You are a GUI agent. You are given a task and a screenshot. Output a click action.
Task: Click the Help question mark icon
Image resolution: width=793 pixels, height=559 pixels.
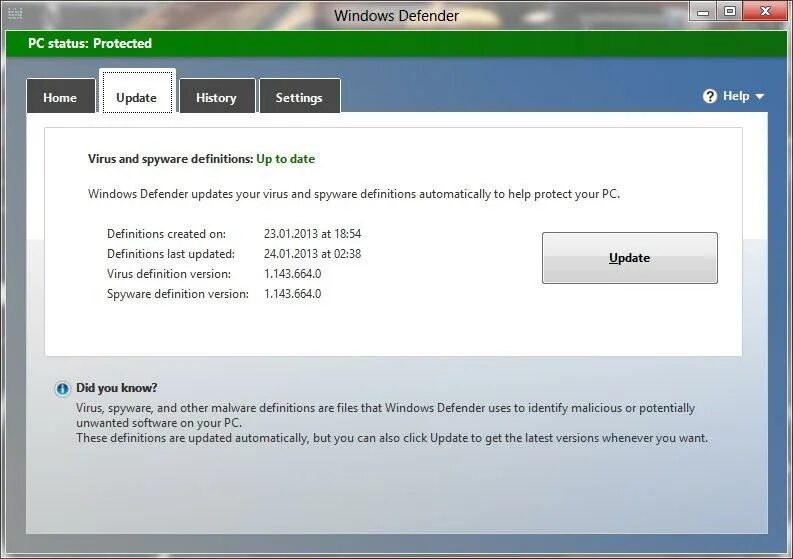click(x=710, y=96)
